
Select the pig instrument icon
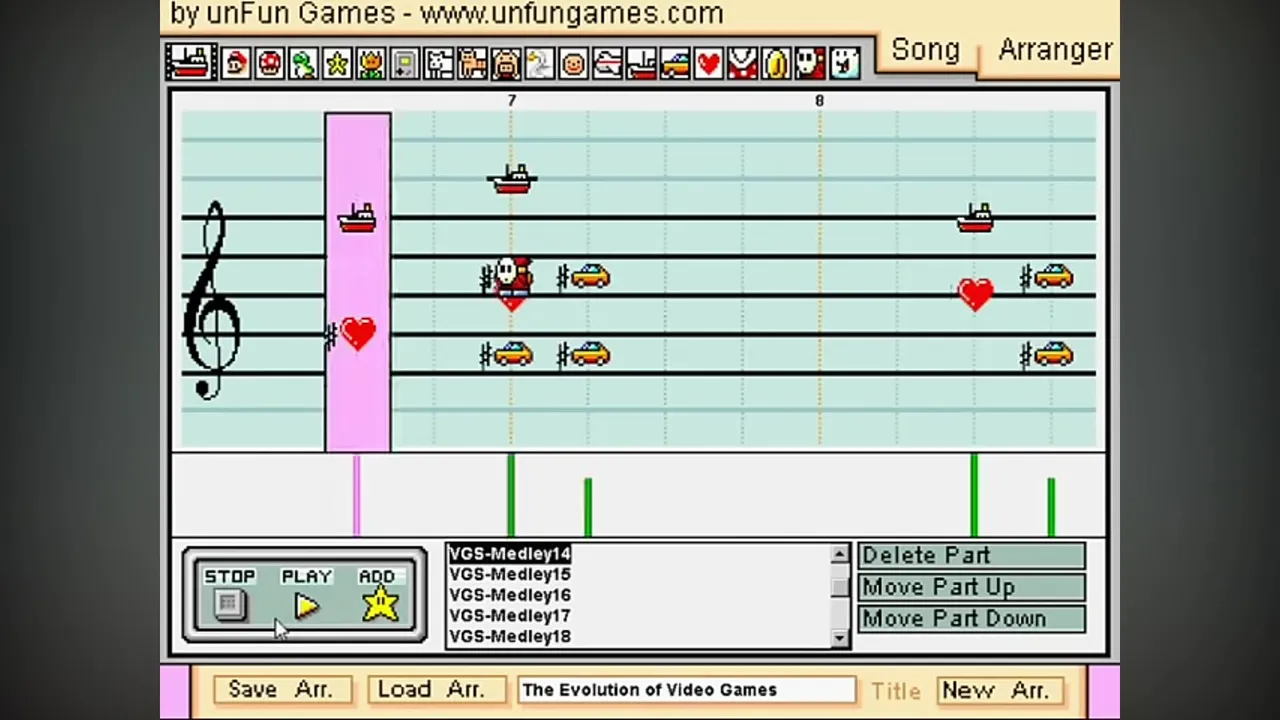(506, 64)
